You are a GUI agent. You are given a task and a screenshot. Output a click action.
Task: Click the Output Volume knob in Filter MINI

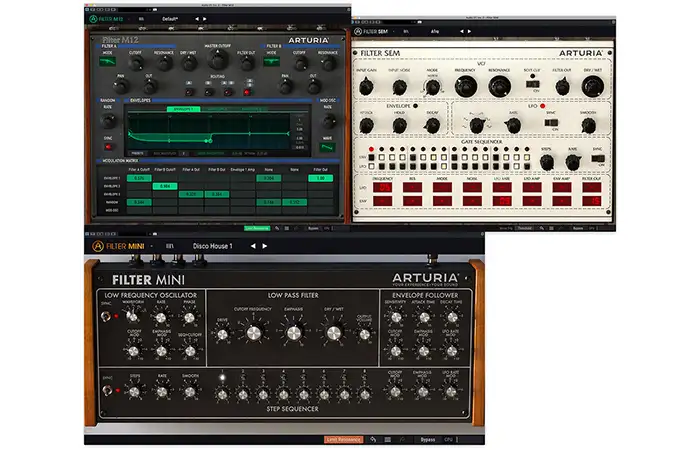pyautogui.click(x=364, y=334)
